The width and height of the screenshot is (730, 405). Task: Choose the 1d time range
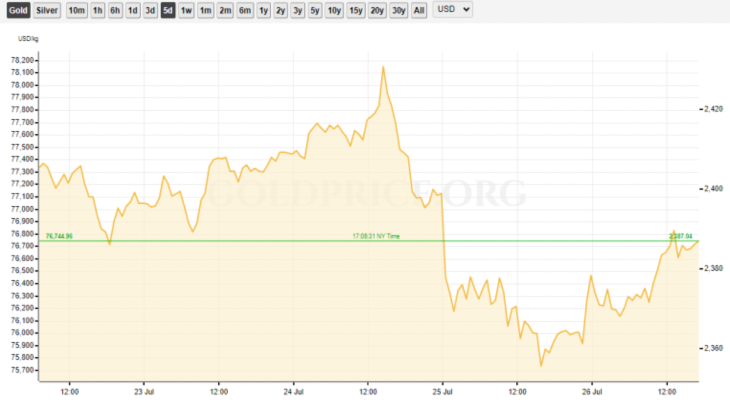click(133, 10)
